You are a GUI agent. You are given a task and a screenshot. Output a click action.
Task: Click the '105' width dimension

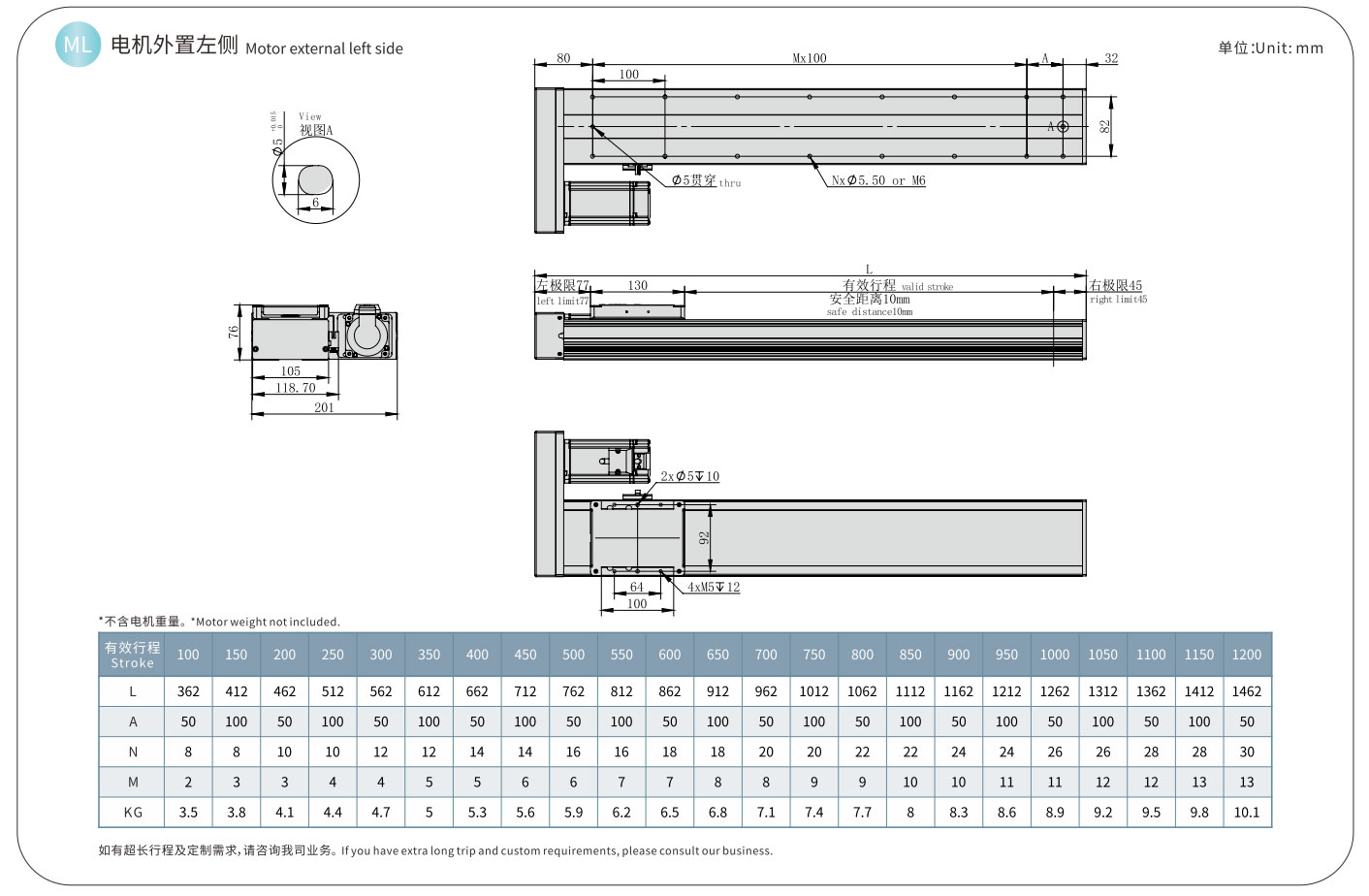[291, 371]
